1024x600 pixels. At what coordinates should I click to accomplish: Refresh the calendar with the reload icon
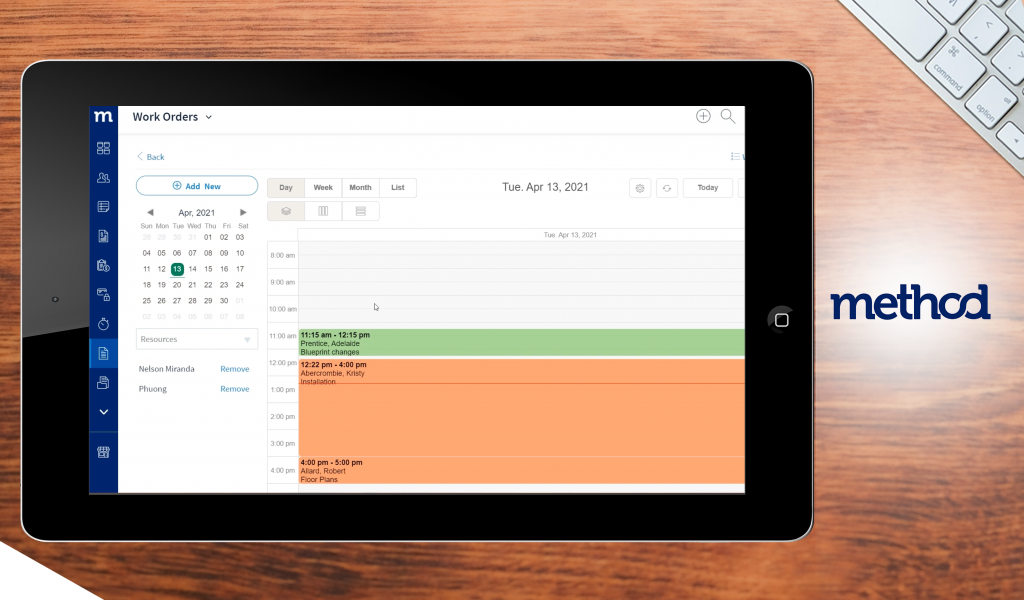tap(667, 188)
